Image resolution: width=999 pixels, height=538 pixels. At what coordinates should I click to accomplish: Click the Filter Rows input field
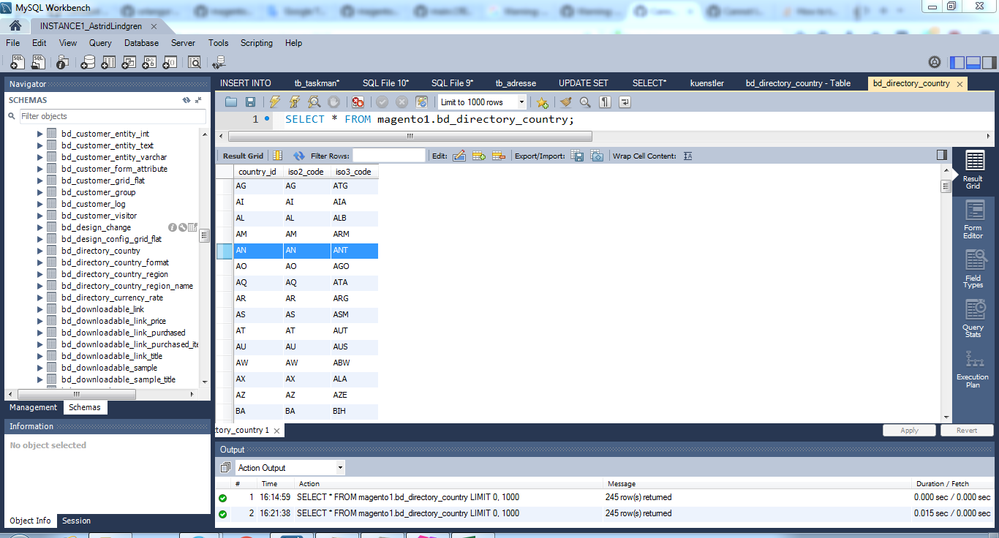click(389, 156)
